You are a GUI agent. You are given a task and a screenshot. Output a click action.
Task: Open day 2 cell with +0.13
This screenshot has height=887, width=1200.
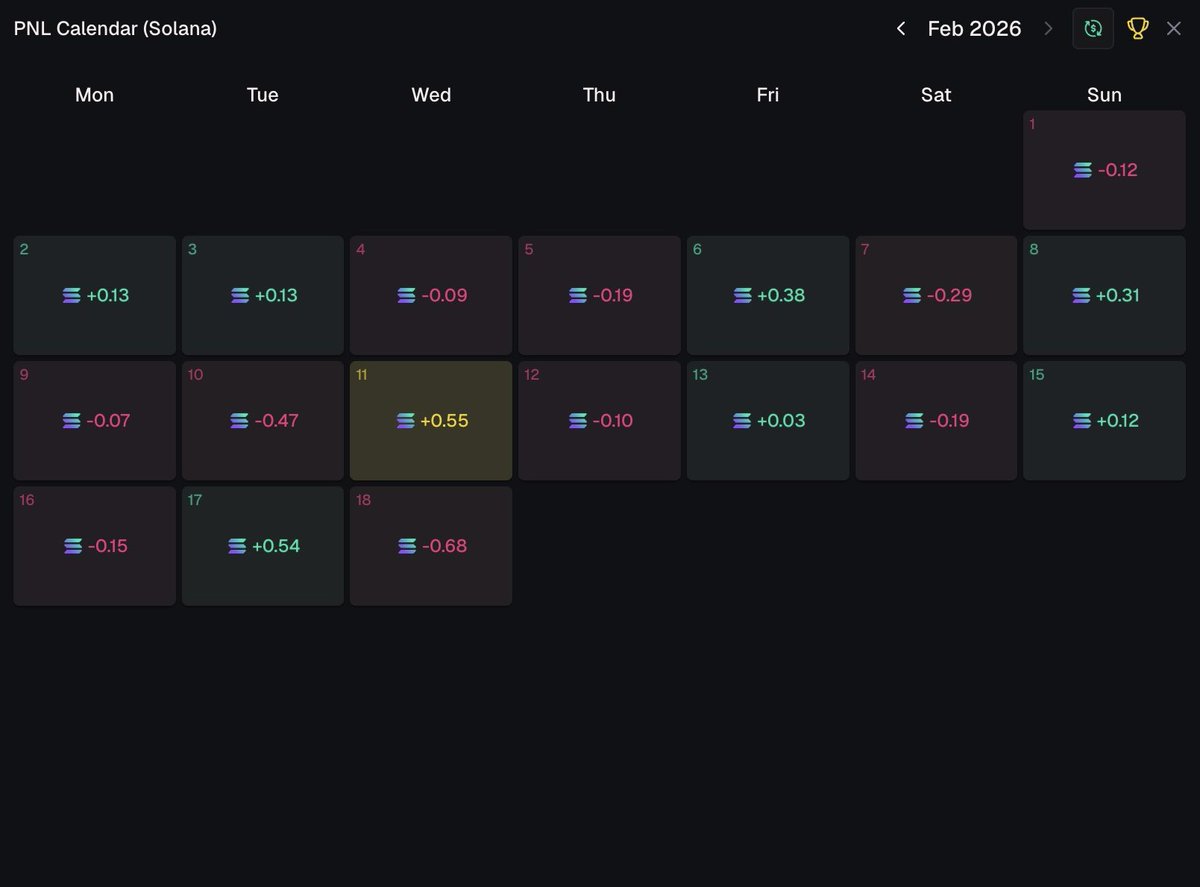pyautogui.click(x=95, y=295)
